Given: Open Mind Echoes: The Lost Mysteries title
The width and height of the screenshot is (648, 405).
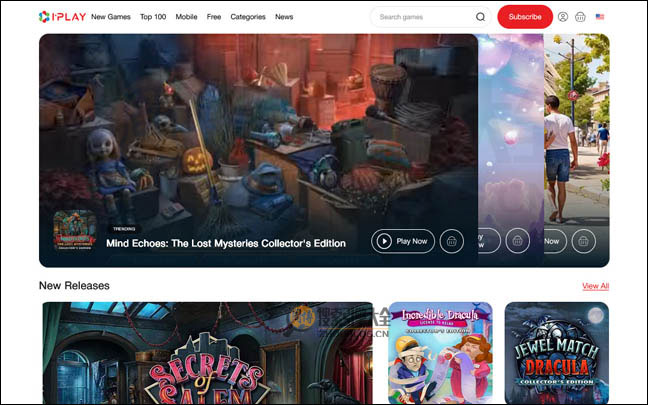Looking at the screenshot, I should pos(226,243).
